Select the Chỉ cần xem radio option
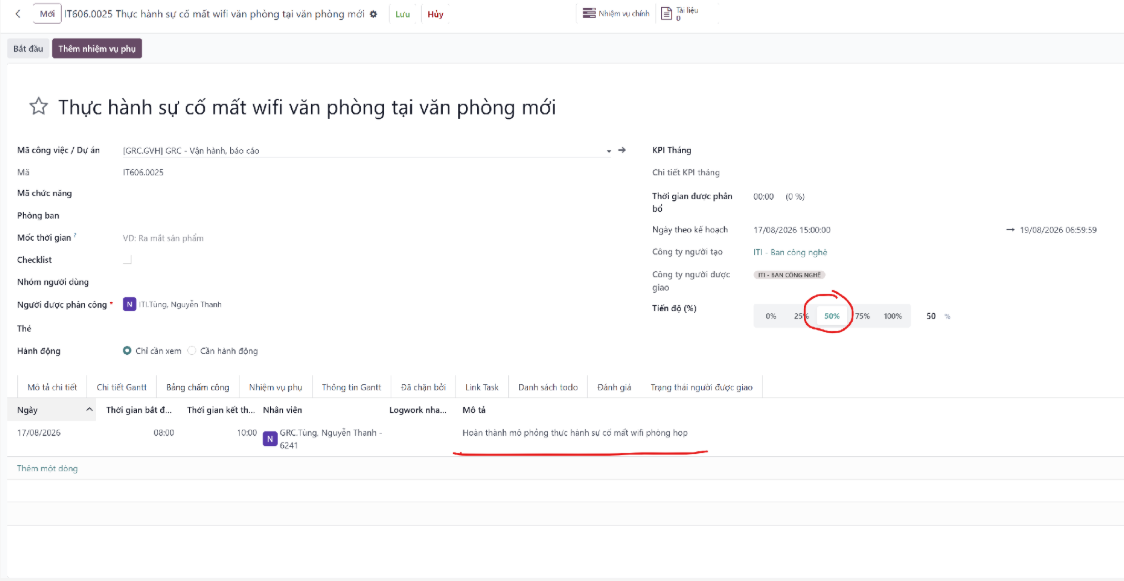 point(128,351)
